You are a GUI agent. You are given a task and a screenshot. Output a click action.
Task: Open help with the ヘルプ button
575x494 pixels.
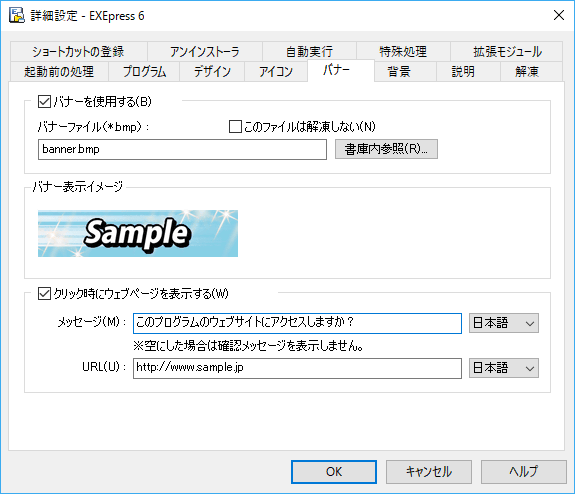tap(524, 472)
